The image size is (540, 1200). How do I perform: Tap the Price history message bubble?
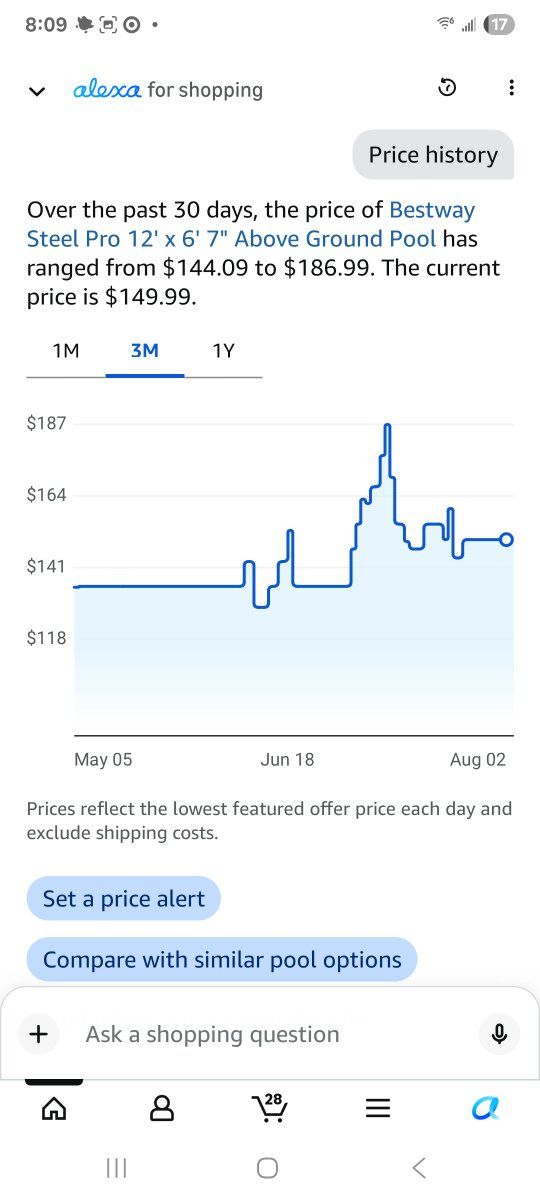433,155
